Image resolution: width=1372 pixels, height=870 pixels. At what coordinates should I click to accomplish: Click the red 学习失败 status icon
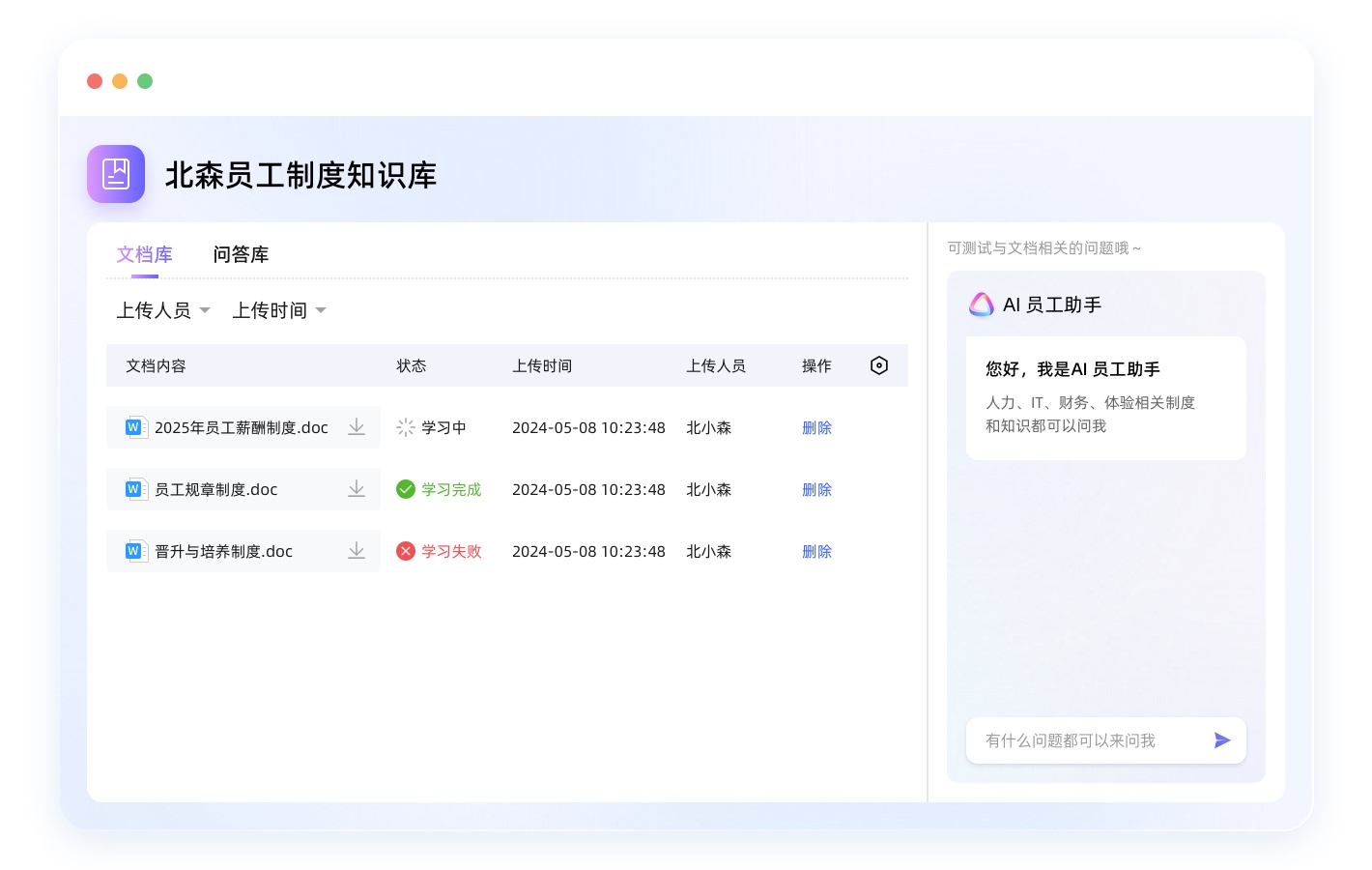click(x=406, y=551)
